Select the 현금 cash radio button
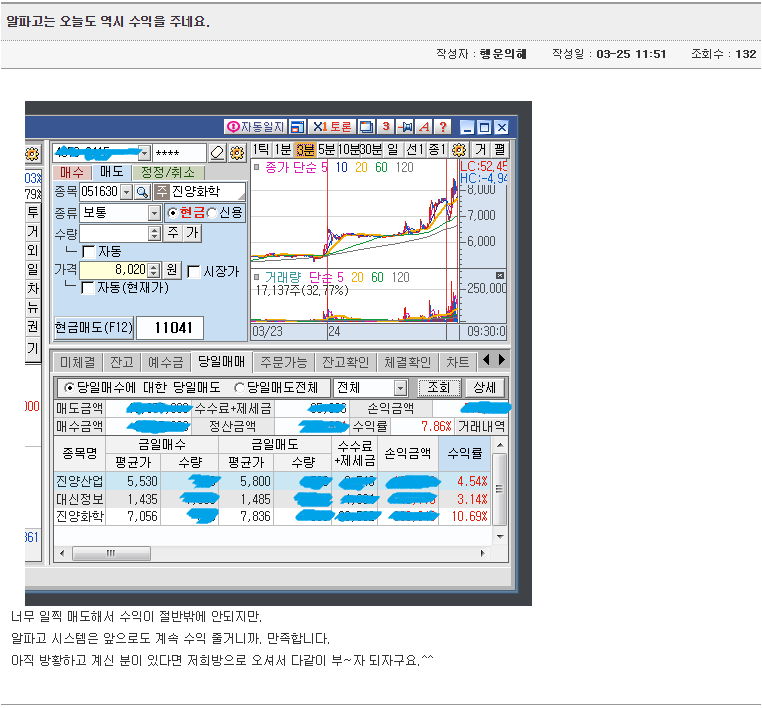 click(172, 213)
